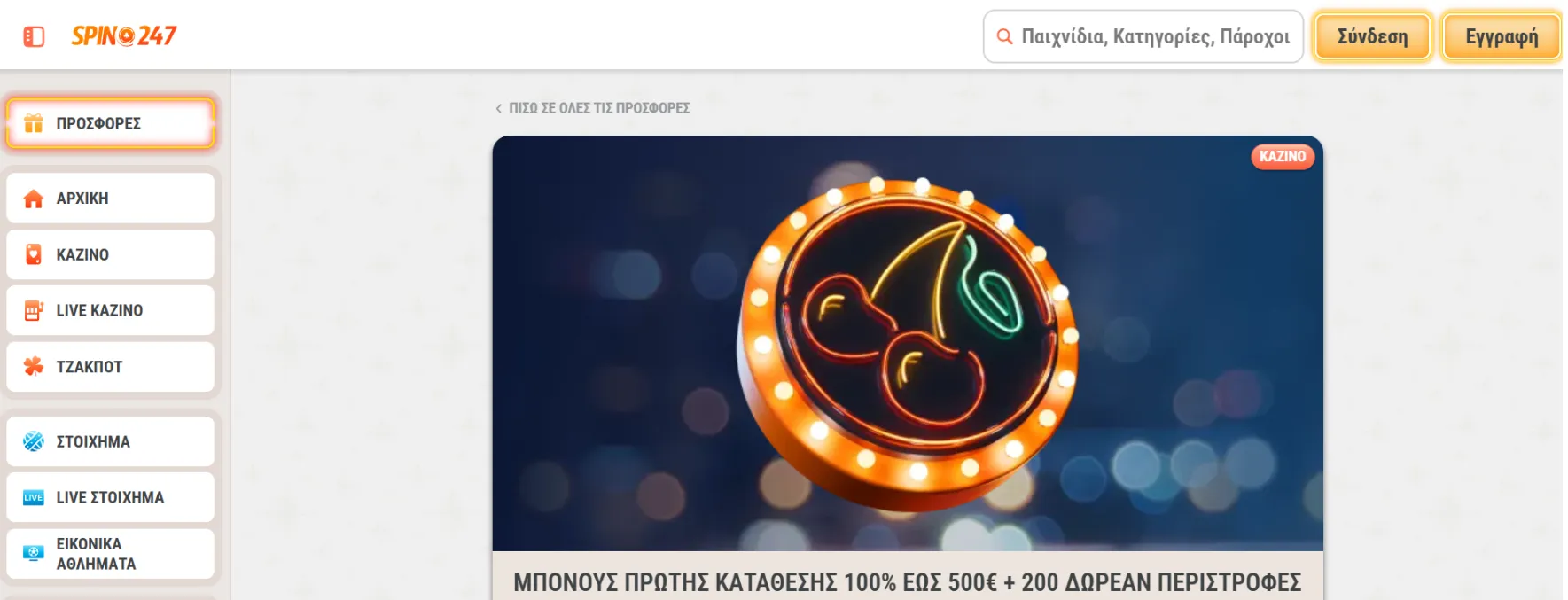Screen dimensions: 1568x600
Task: Toggle the sidebar collapse icon
Action: coord(34,36)
